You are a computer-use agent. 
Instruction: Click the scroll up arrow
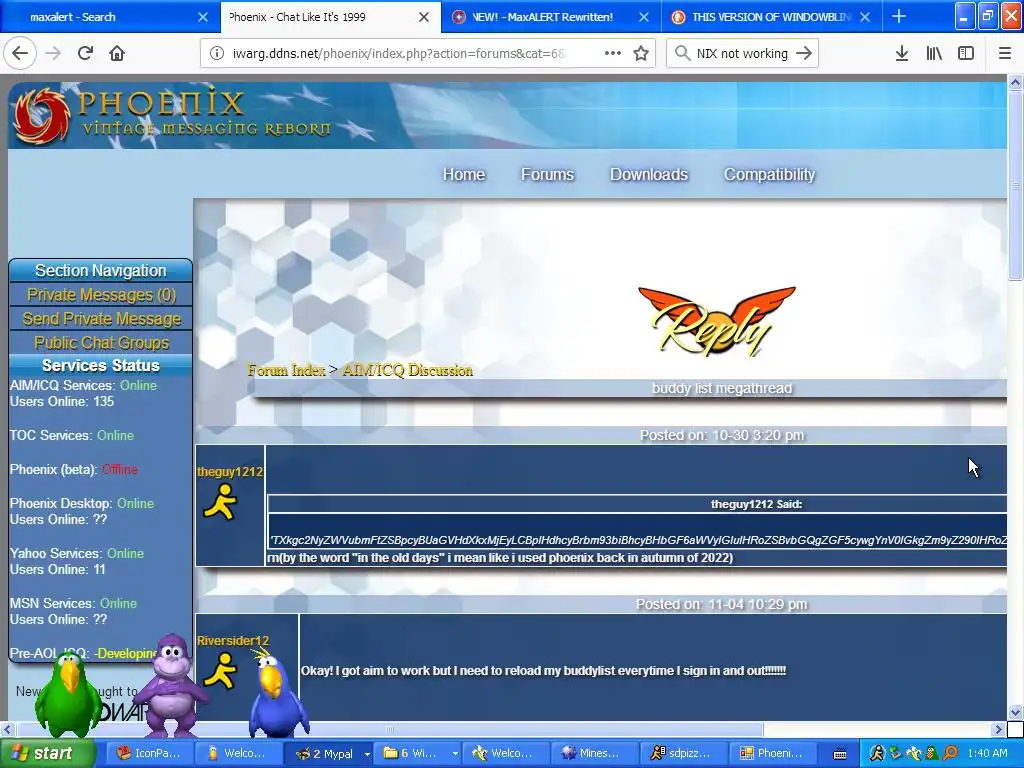point(1015,82)
